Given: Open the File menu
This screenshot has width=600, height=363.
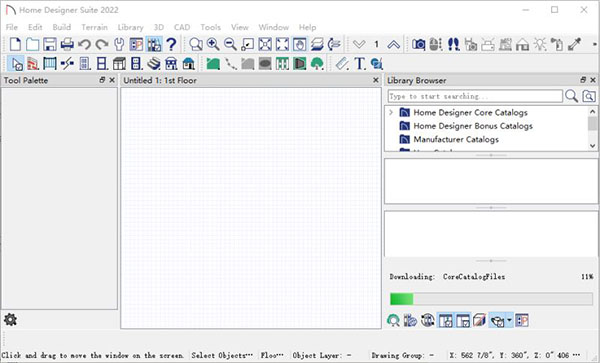Looking at the screenshot, I should click(12, 27).
